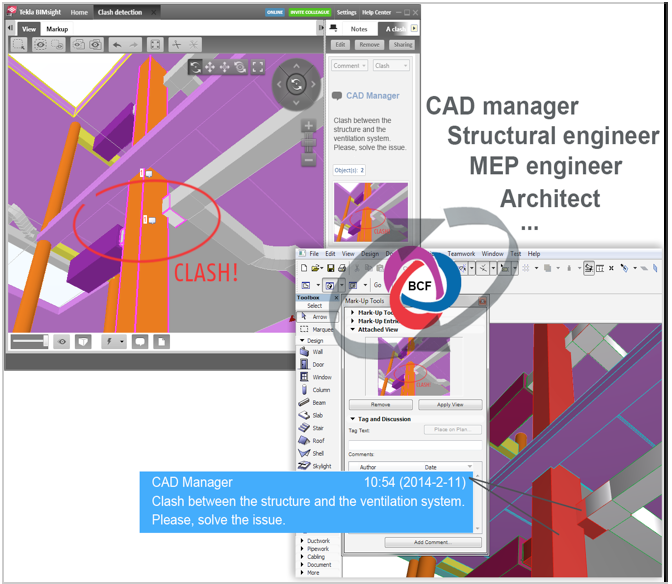672x584 pixels.
Task: Collapse the Attached View section
Action: tap(352, 329)
